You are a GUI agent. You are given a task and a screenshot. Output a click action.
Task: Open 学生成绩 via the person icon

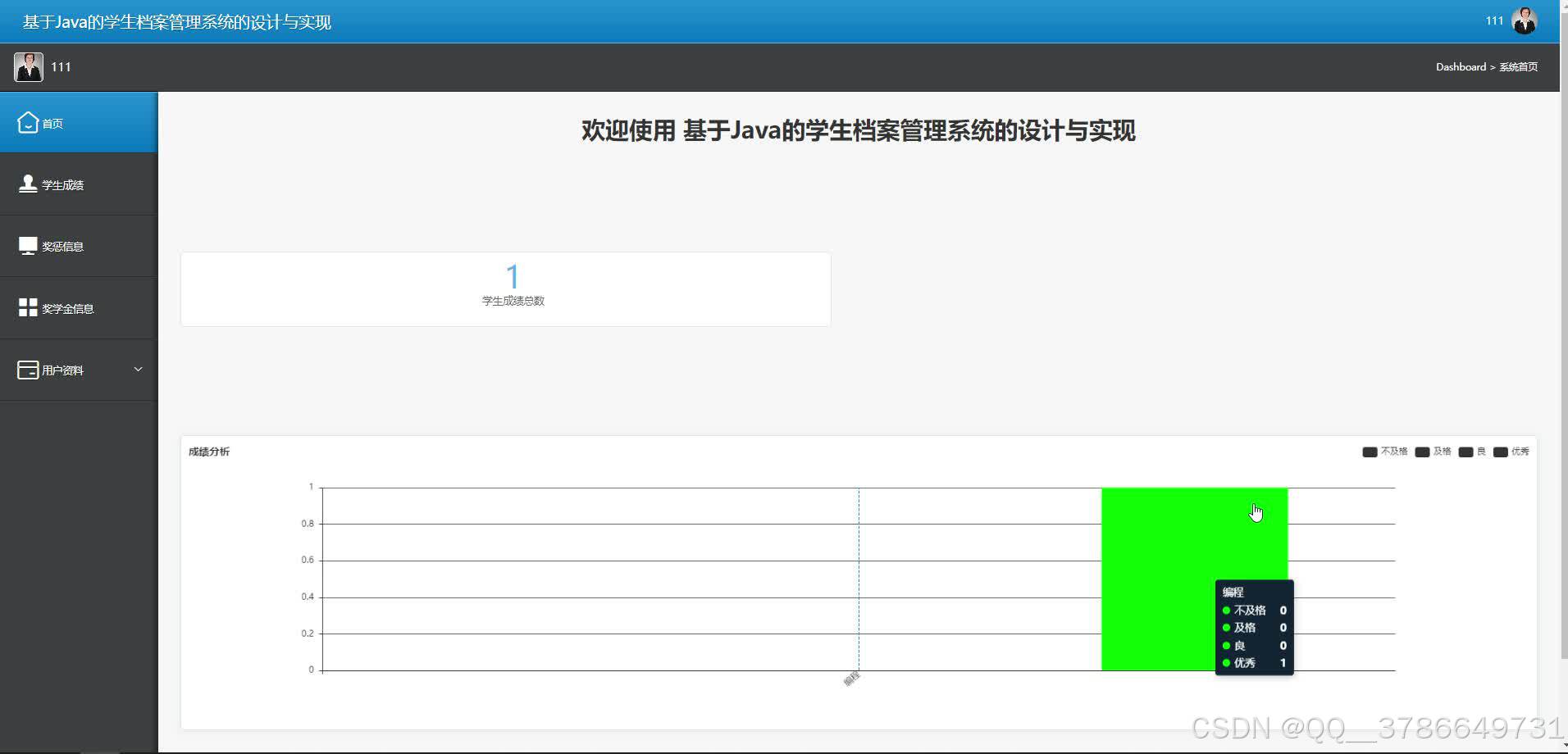tap(27, 183)
